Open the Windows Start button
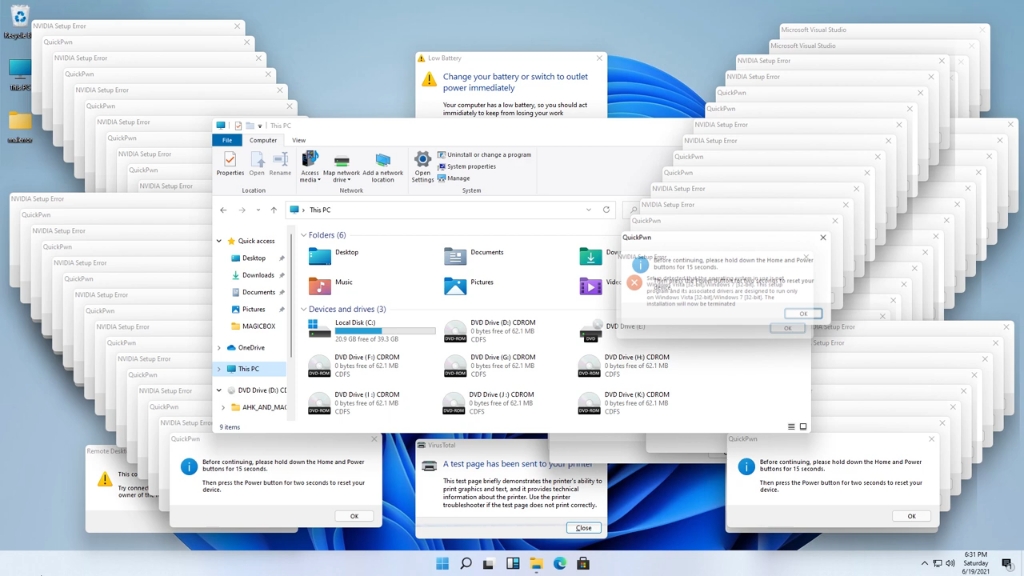 [x=442, y=563]
